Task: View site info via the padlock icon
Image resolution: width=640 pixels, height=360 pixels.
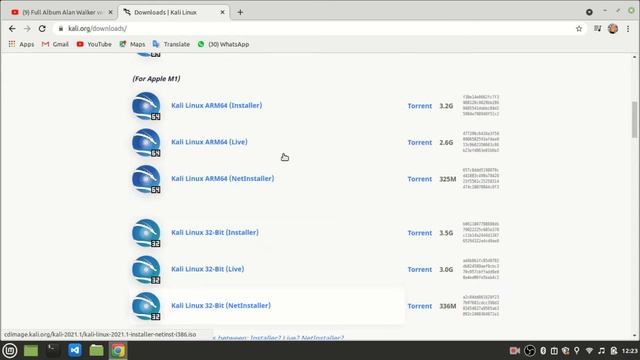Action: coord(61,29)
